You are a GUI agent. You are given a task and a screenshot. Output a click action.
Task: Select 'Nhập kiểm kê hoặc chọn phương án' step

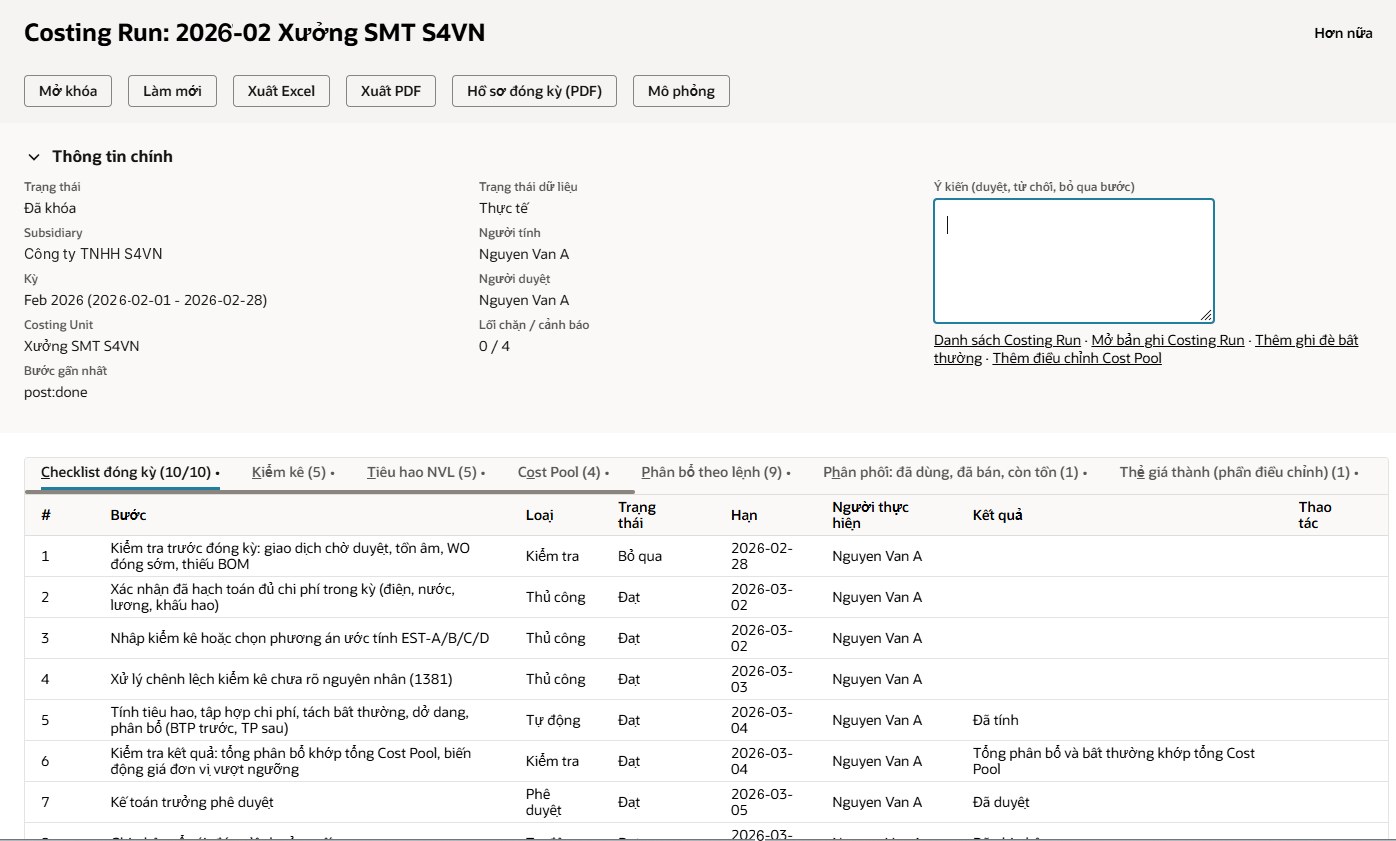(x=300, y=638)
